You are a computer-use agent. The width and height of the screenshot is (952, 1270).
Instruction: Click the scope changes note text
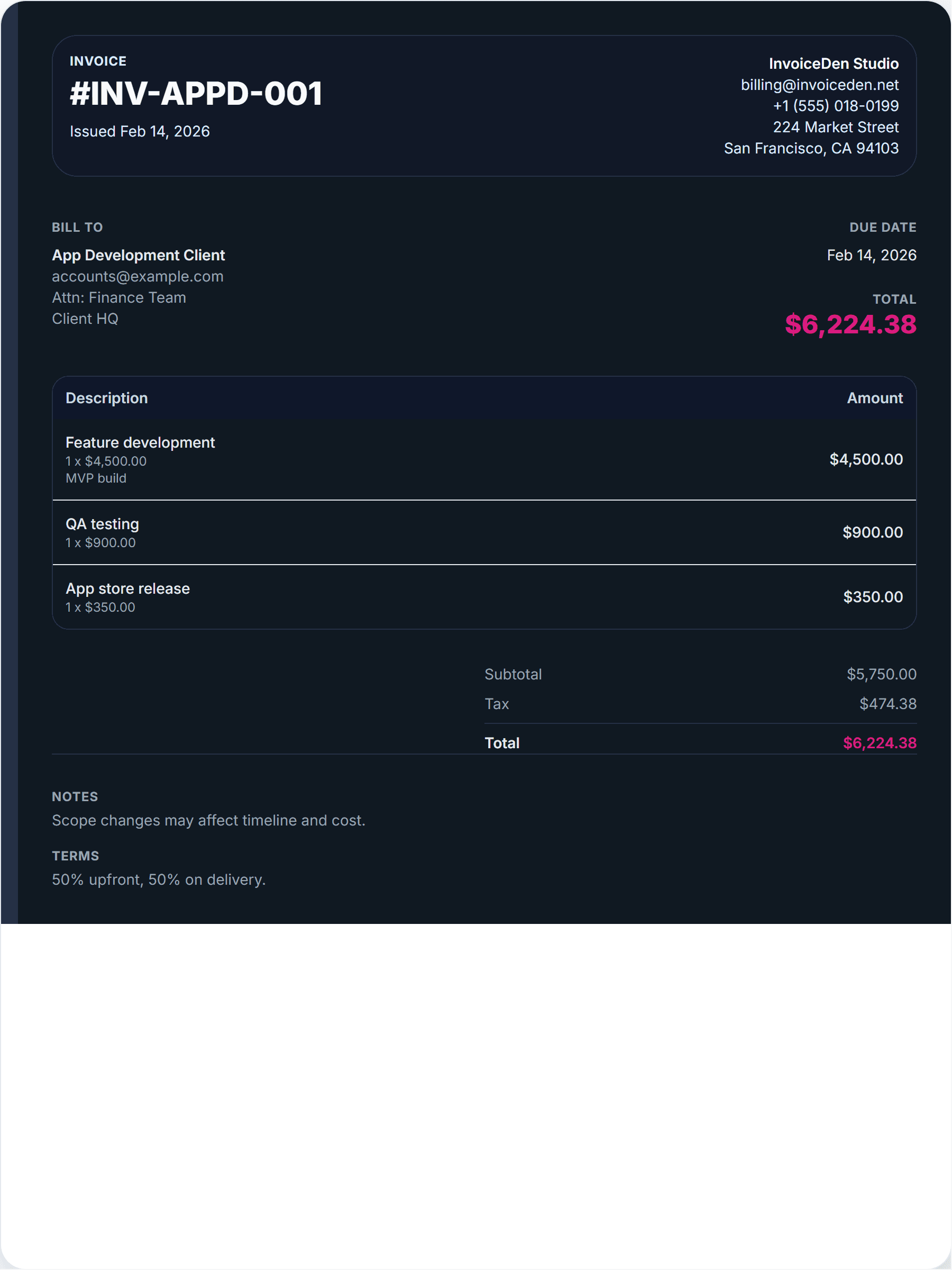point(208,820)
